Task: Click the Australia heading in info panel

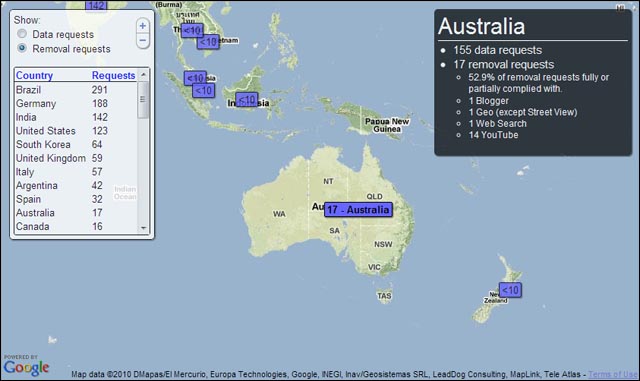Action: click(x=482, y=26)
